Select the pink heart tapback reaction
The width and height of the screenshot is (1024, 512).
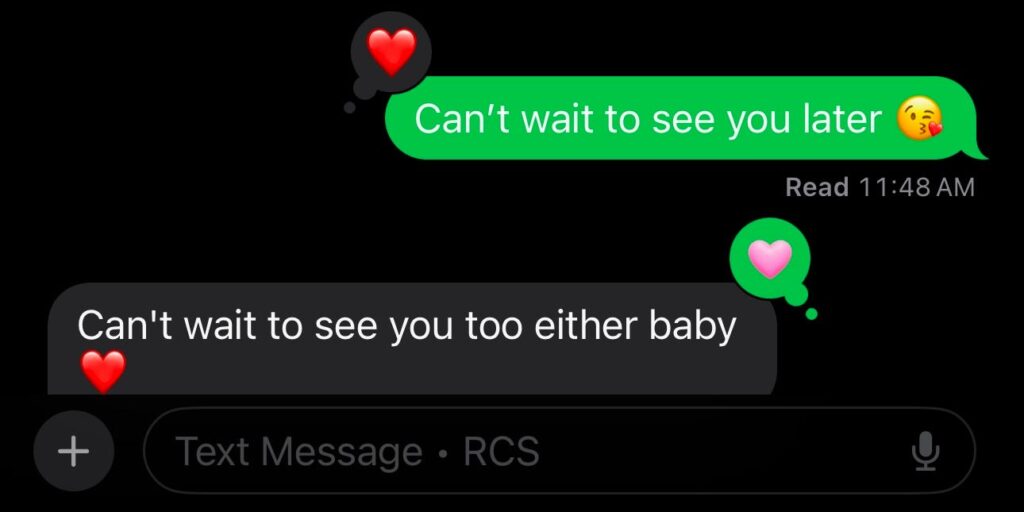pyautogui.click(x=770, y=258)
